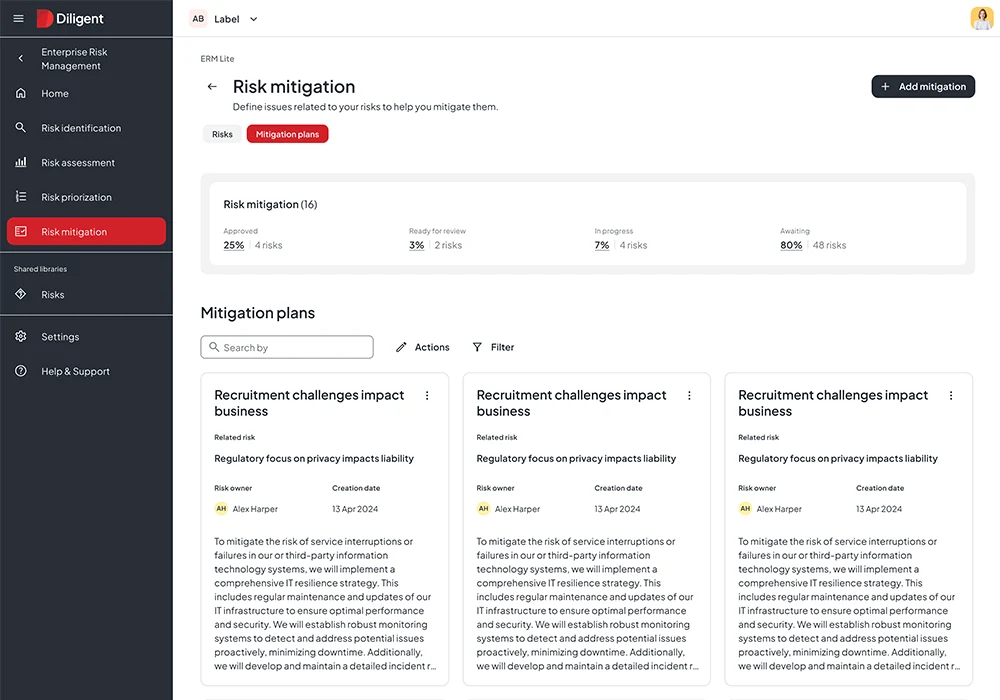Open the kebab menu on the third mitigation card
Image resolution: width=1000 pixels, height=700 pixels.
coord(951,395)
